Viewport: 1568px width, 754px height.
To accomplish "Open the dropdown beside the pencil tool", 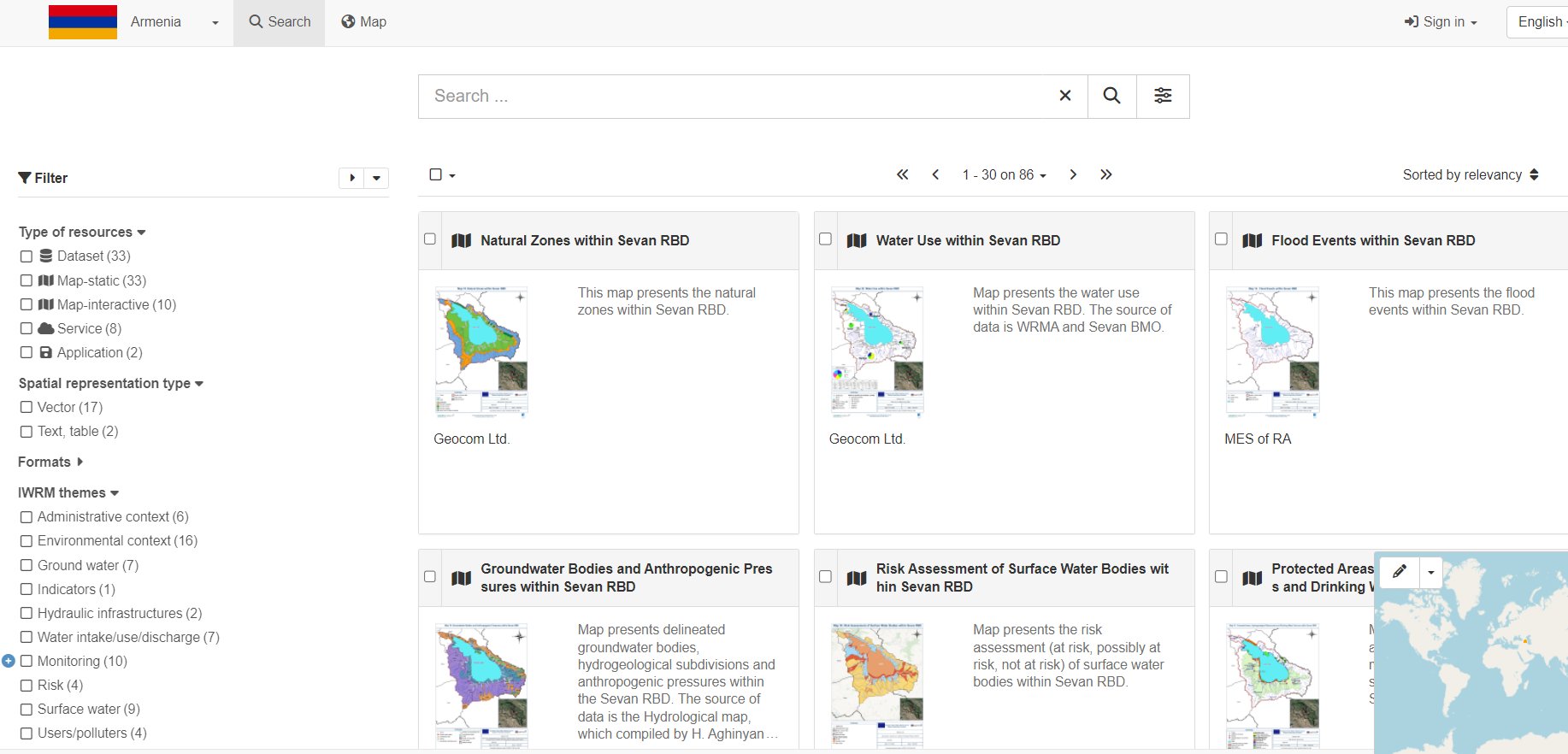I will tap(1431, 572).
